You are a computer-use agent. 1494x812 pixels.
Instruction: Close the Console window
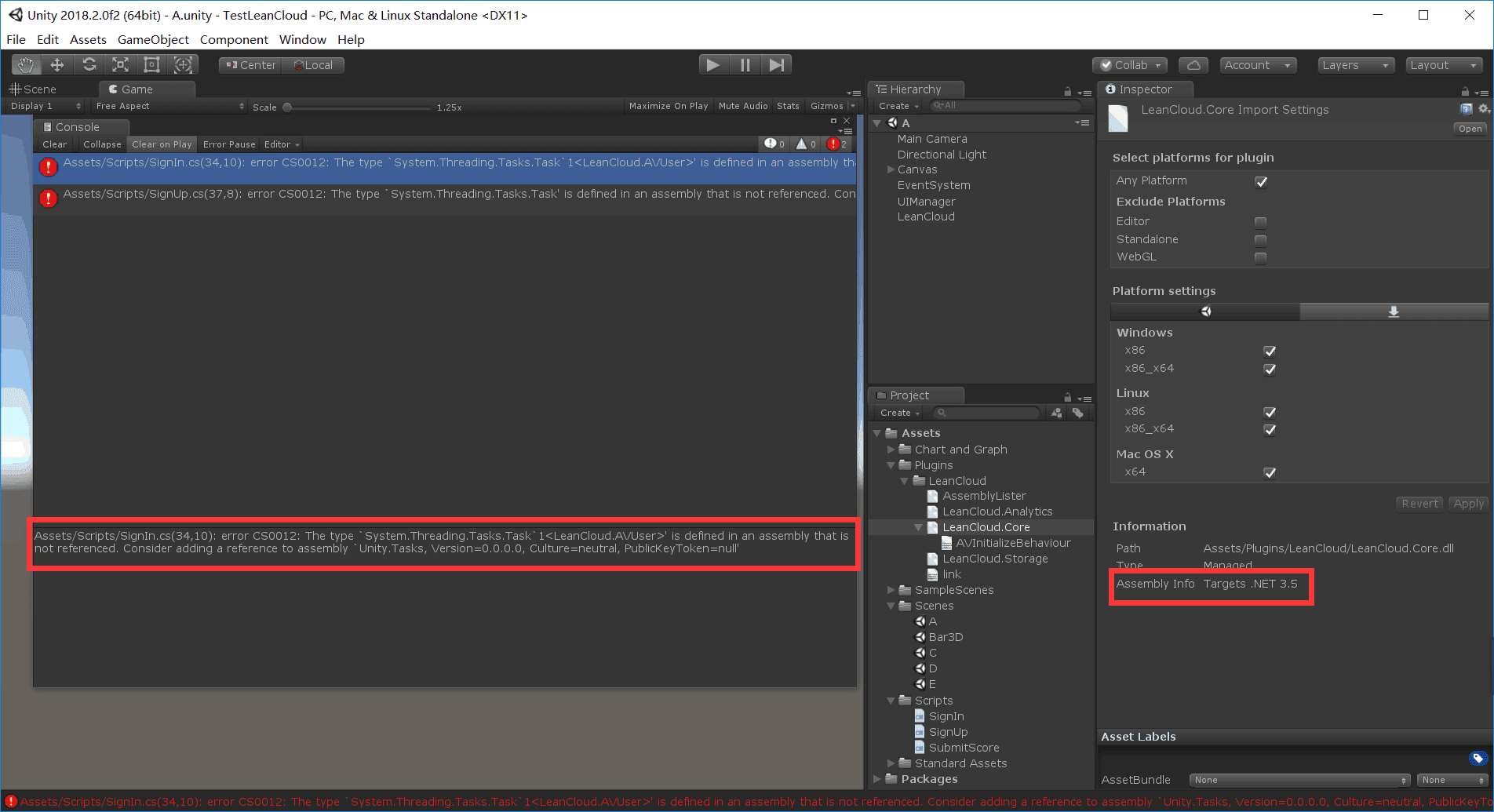[847, 121]
